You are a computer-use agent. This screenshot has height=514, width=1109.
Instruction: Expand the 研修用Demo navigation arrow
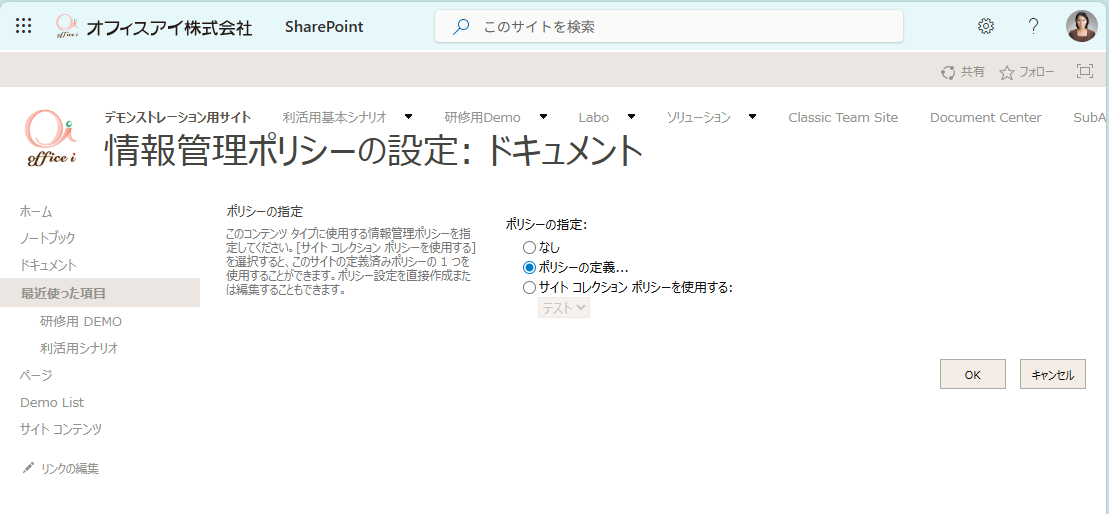click(543, 117)
